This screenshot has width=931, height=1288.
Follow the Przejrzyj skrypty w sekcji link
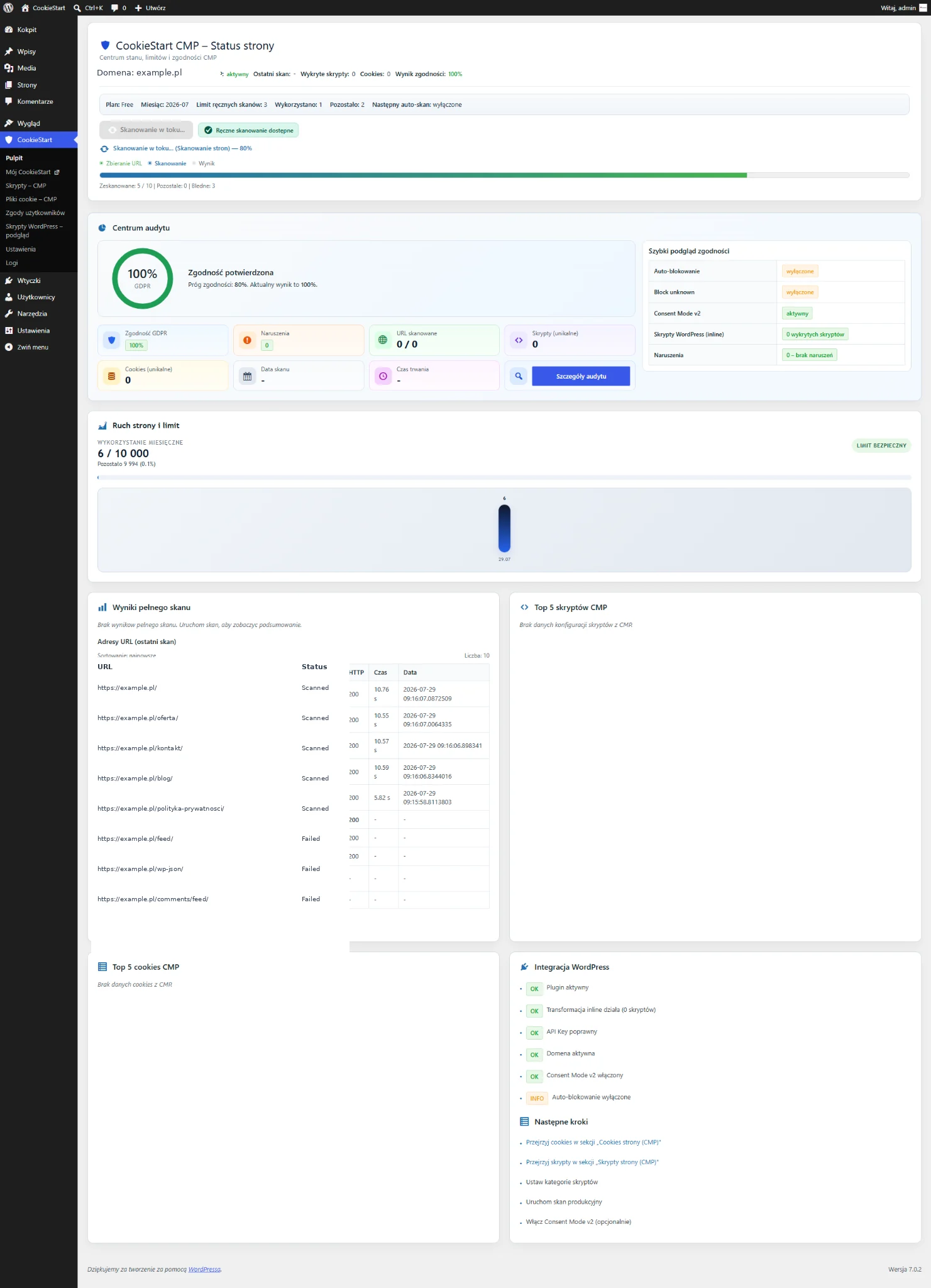point(592,1162)
